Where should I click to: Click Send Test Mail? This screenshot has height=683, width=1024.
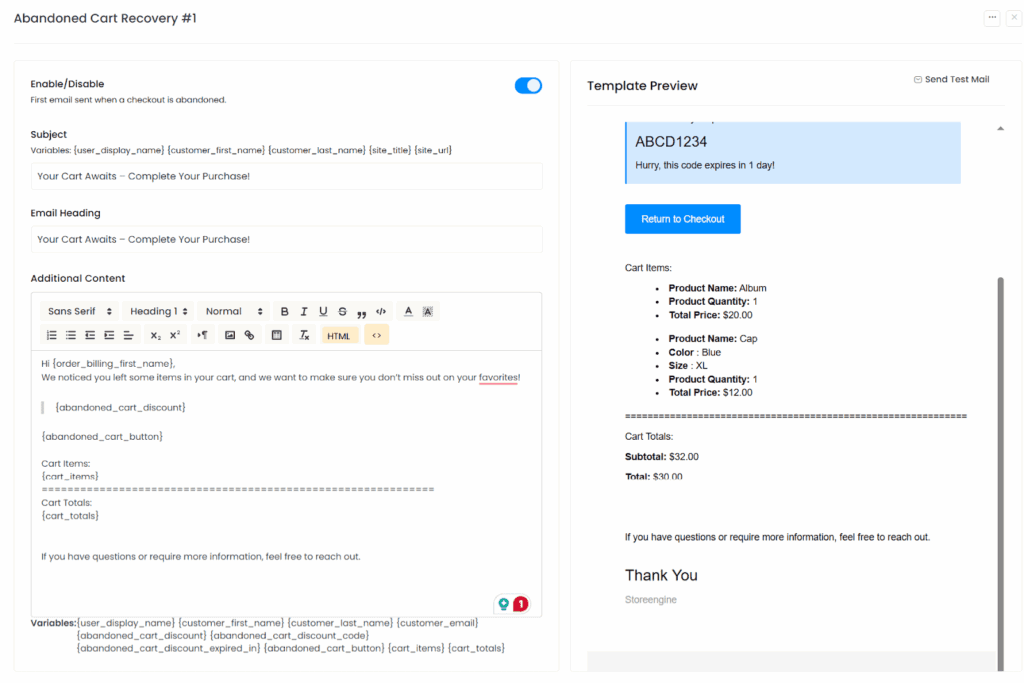pos(951,78)
